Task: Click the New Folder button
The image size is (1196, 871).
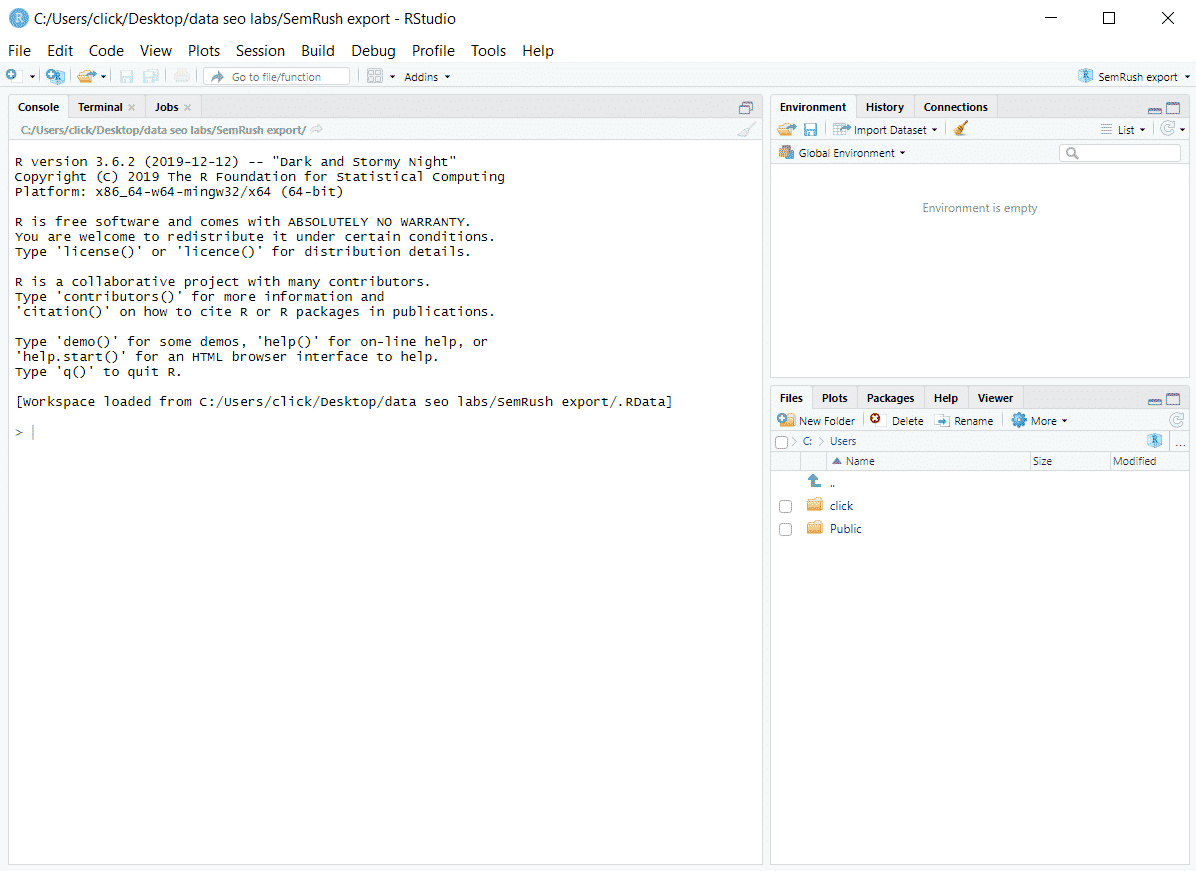Action: click(x=816, y=420)
